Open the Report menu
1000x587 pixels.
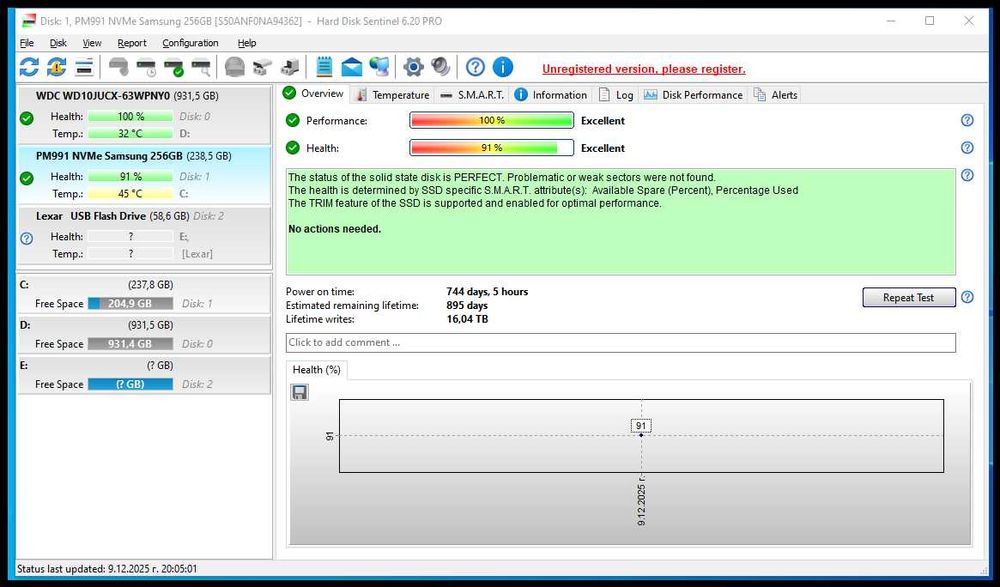pos(132,43)
